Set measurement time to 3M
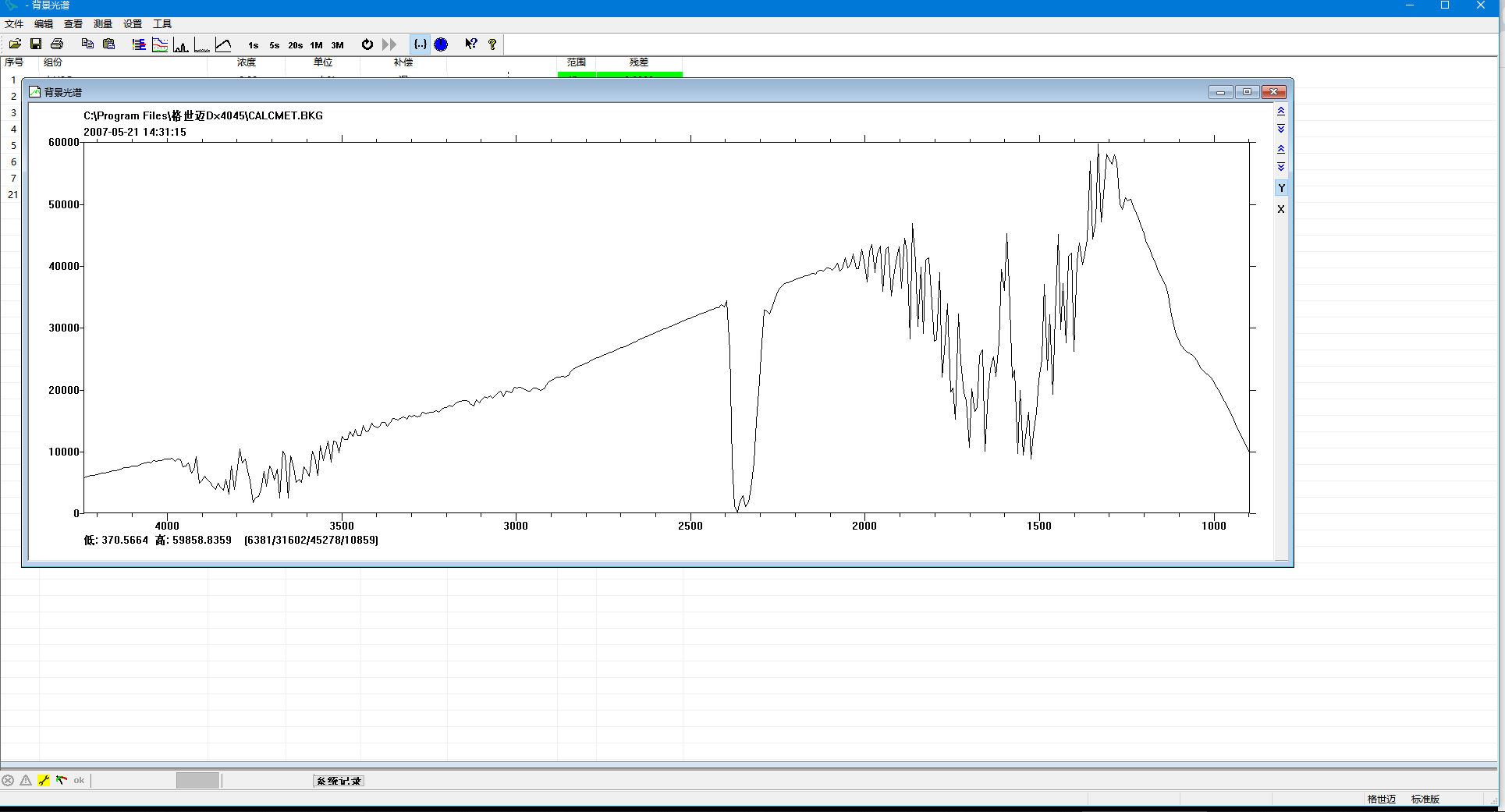The width and height of the screenshot is (1505, 812). coord(337,45)
